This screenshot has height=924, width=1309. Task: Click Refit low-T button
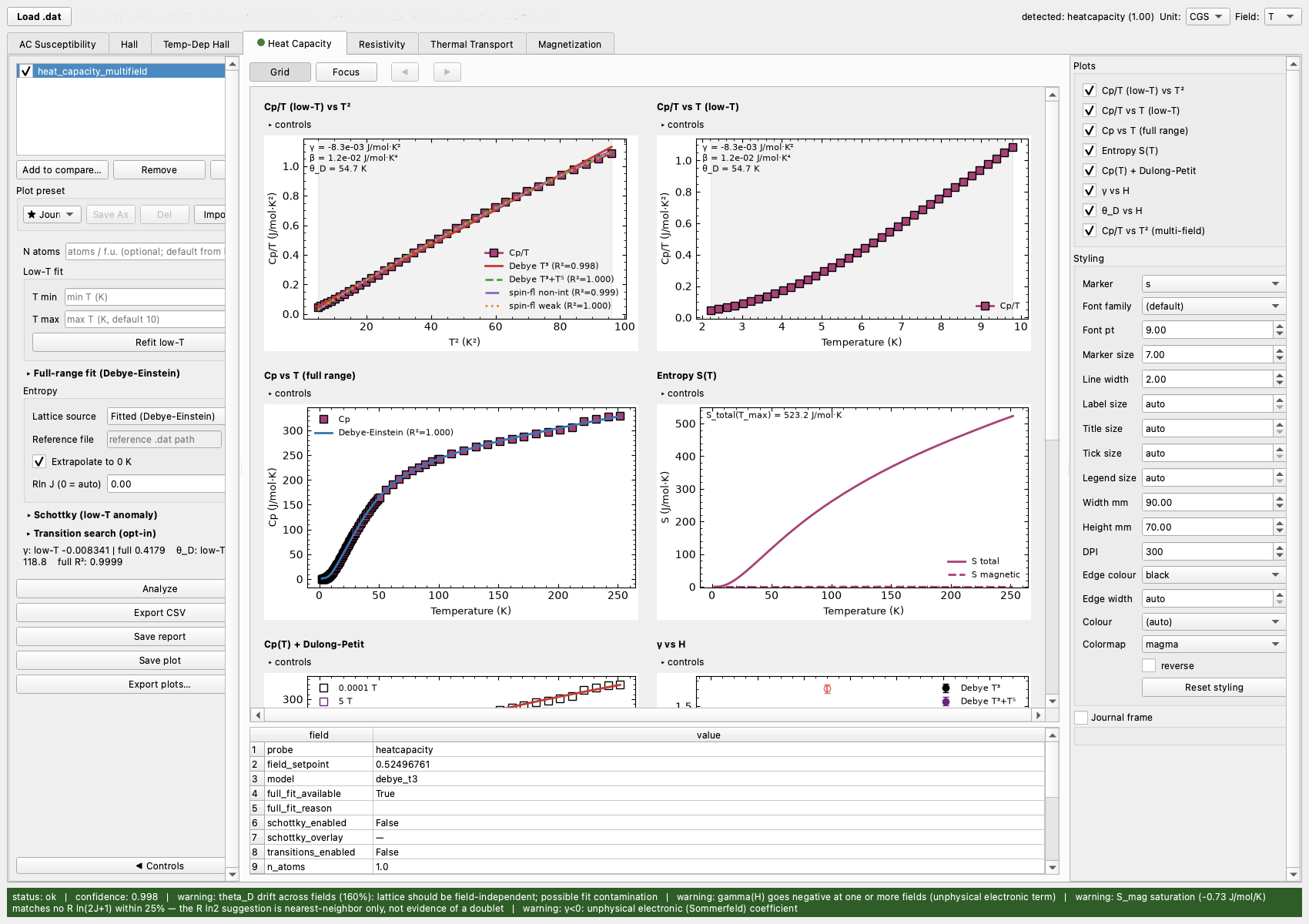[x=129, y=343]
